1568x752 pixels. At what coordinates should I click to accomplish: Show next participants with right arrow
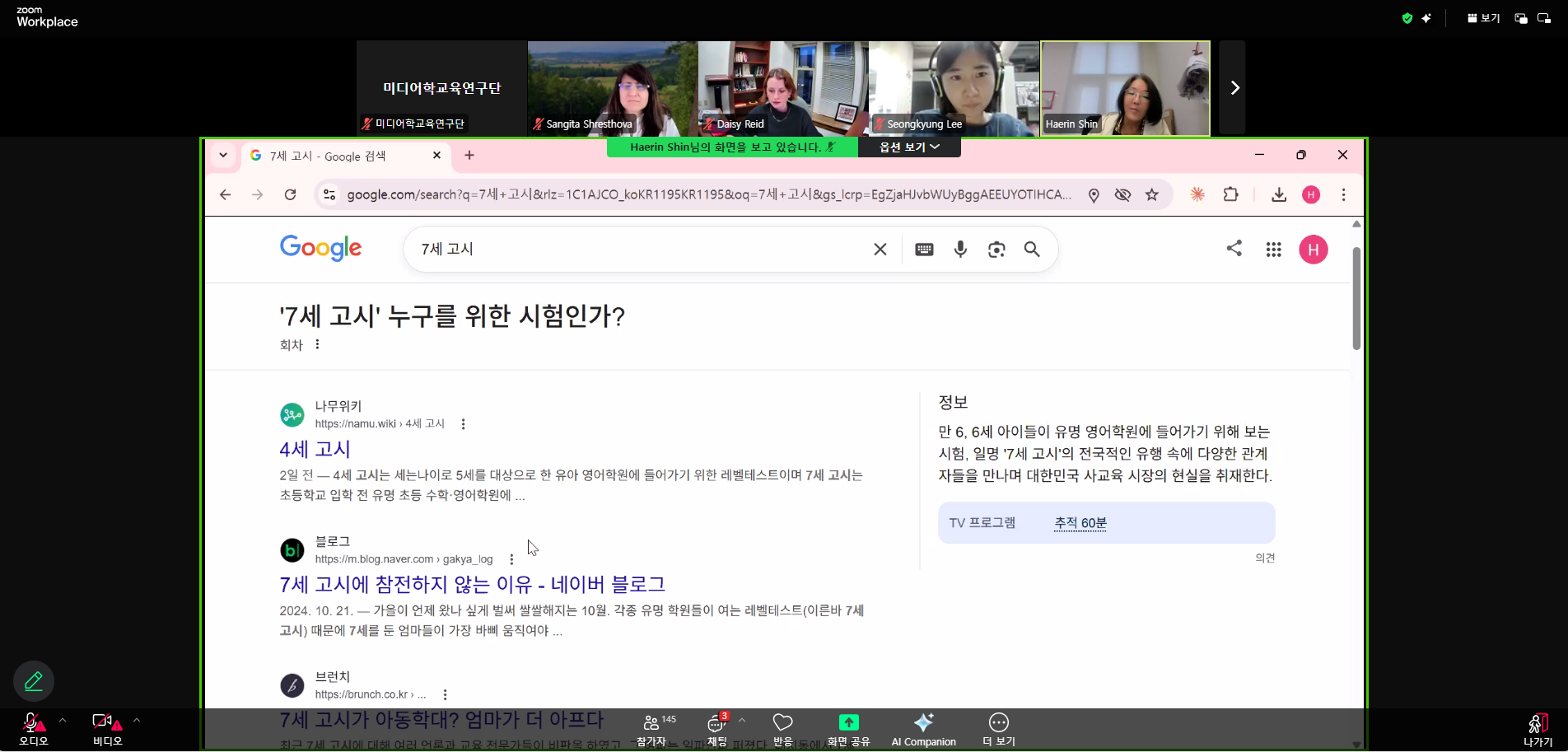point(1234,88)
